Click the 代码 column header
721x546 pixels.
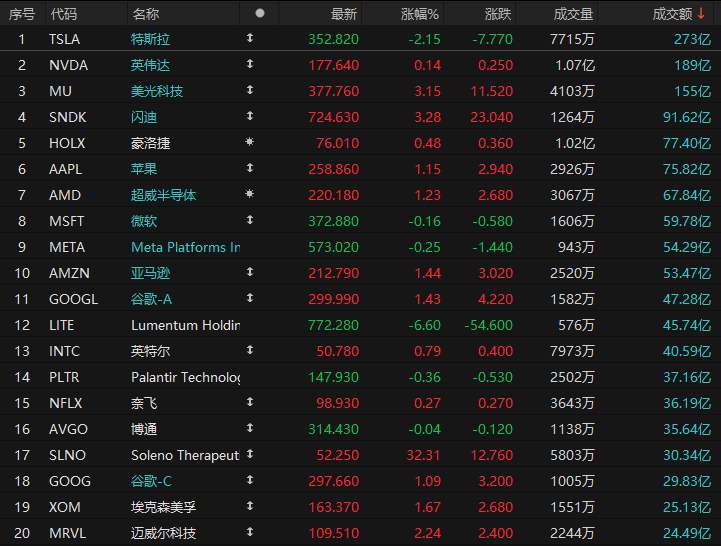point(63,14)
